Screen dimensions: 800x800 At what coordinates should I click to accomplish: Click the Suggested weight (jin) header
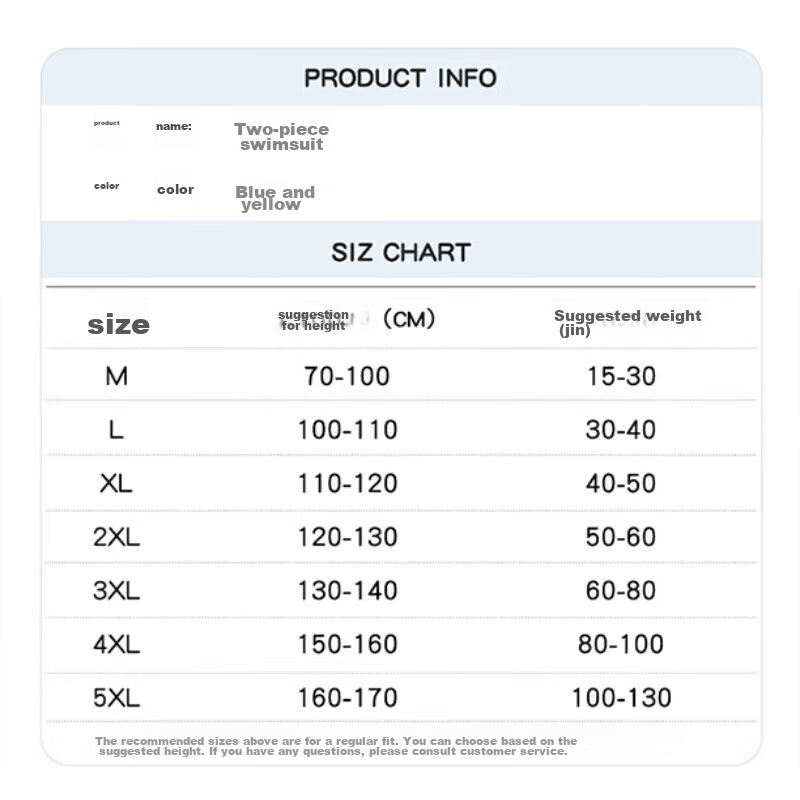628,322
